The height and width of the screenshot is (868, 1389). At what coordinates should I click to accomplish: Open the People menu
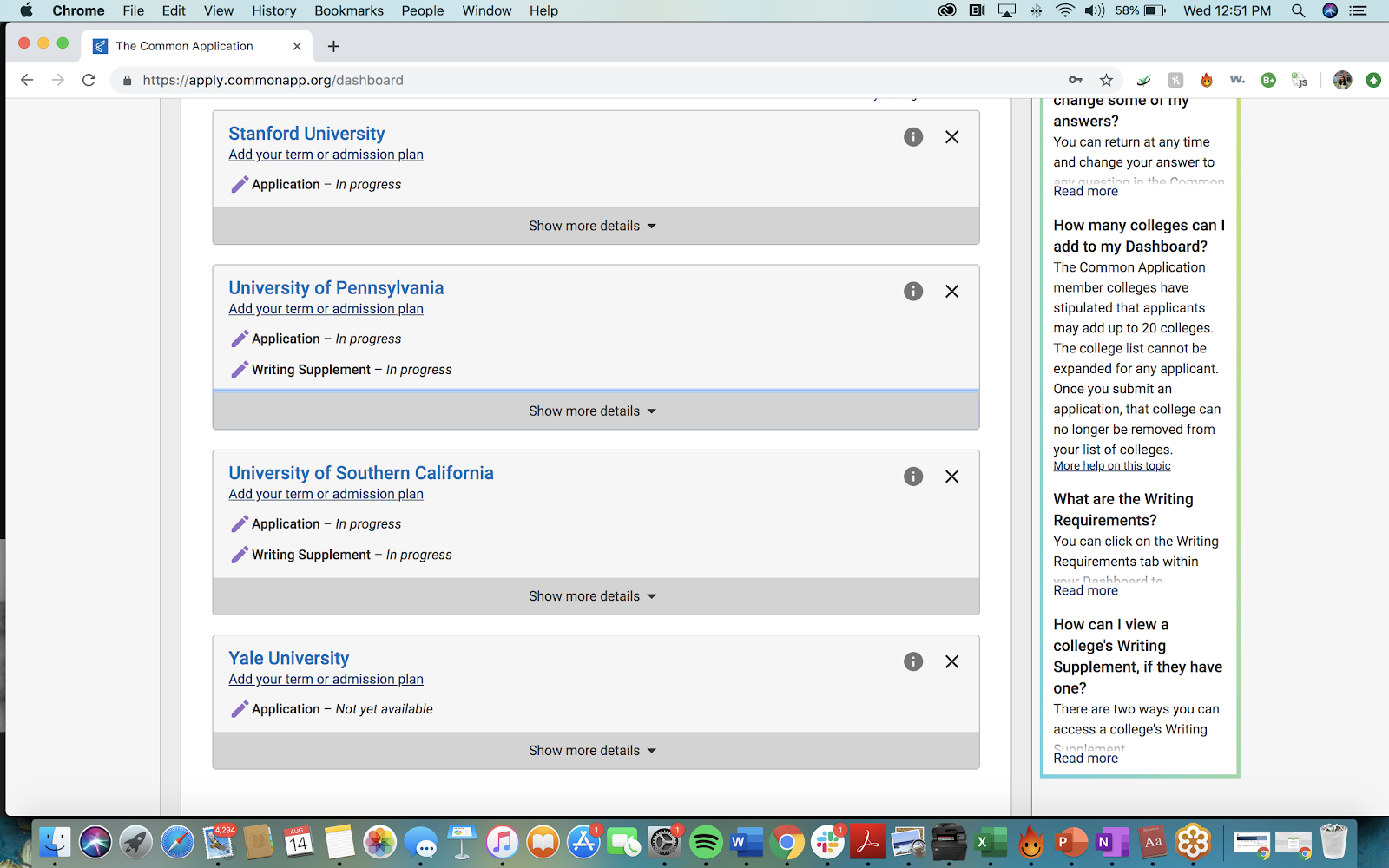pyautogui.click(x=423, y=10)
